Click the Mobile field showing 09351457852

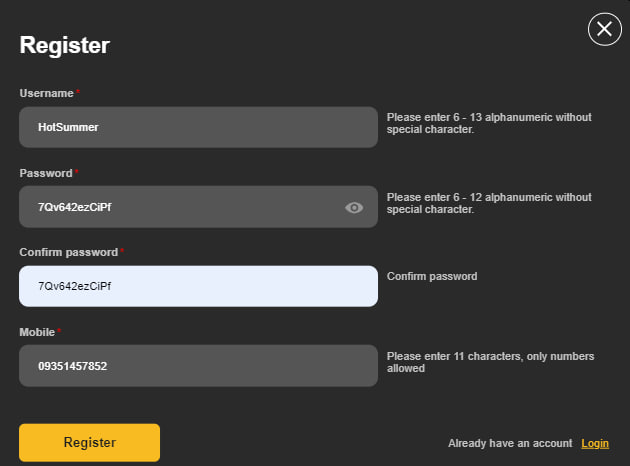coord(198,366)
